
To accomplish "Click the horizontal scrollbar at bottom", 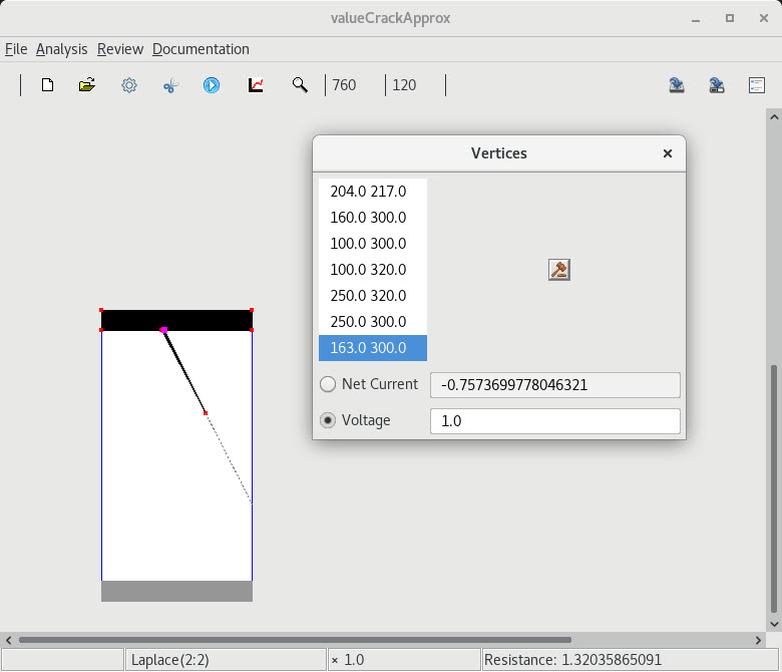I will click(295, 640).
